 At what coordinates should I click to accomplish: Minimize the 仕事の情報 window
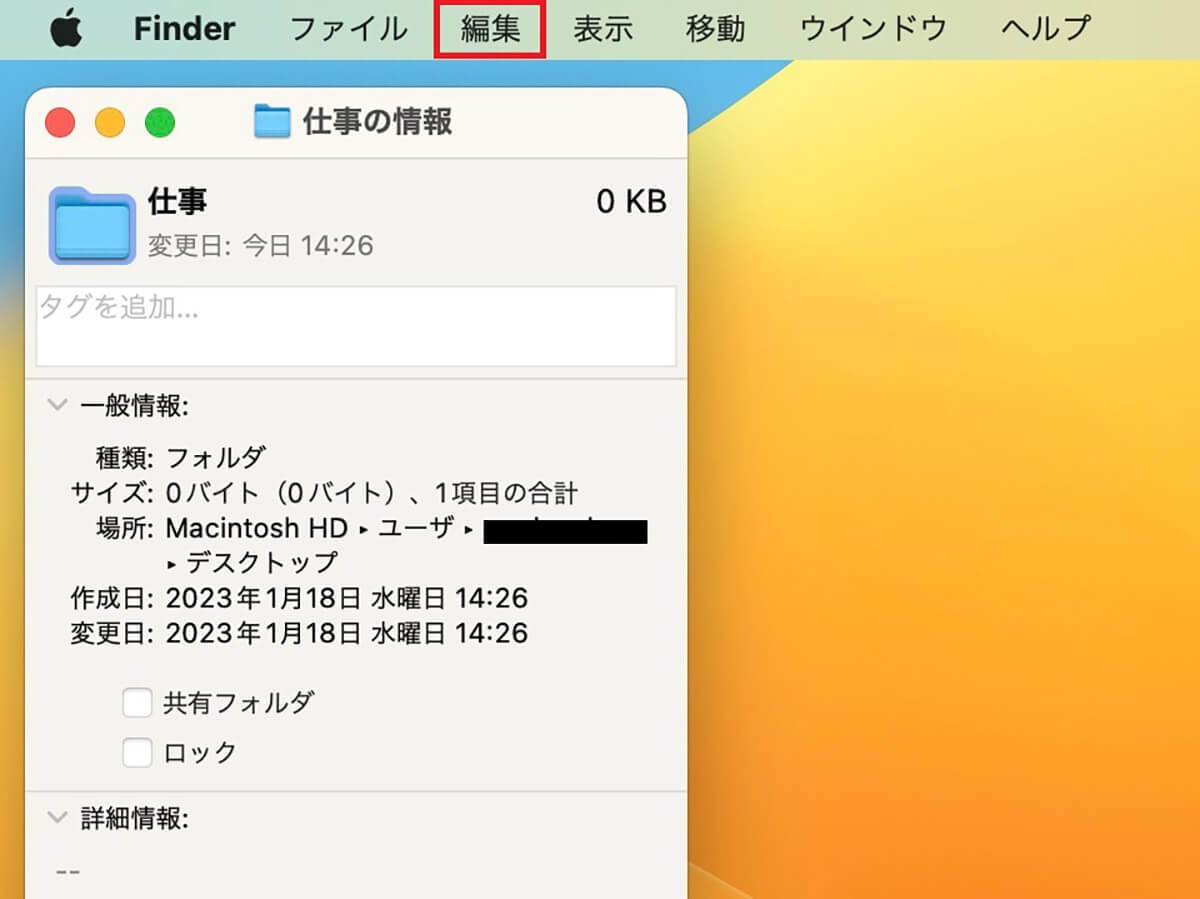pos(110,122)
